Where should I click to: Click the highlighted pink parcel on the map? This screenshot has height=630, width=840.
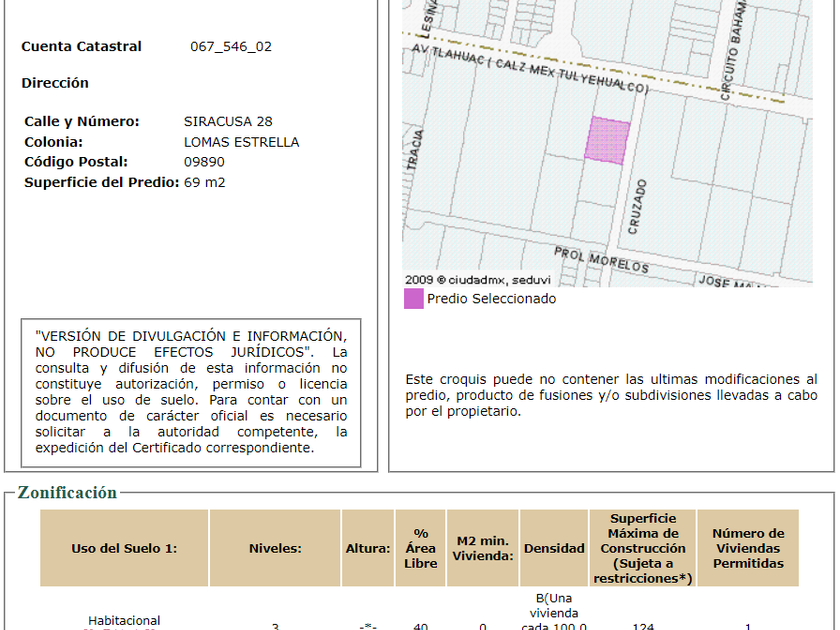607,140
